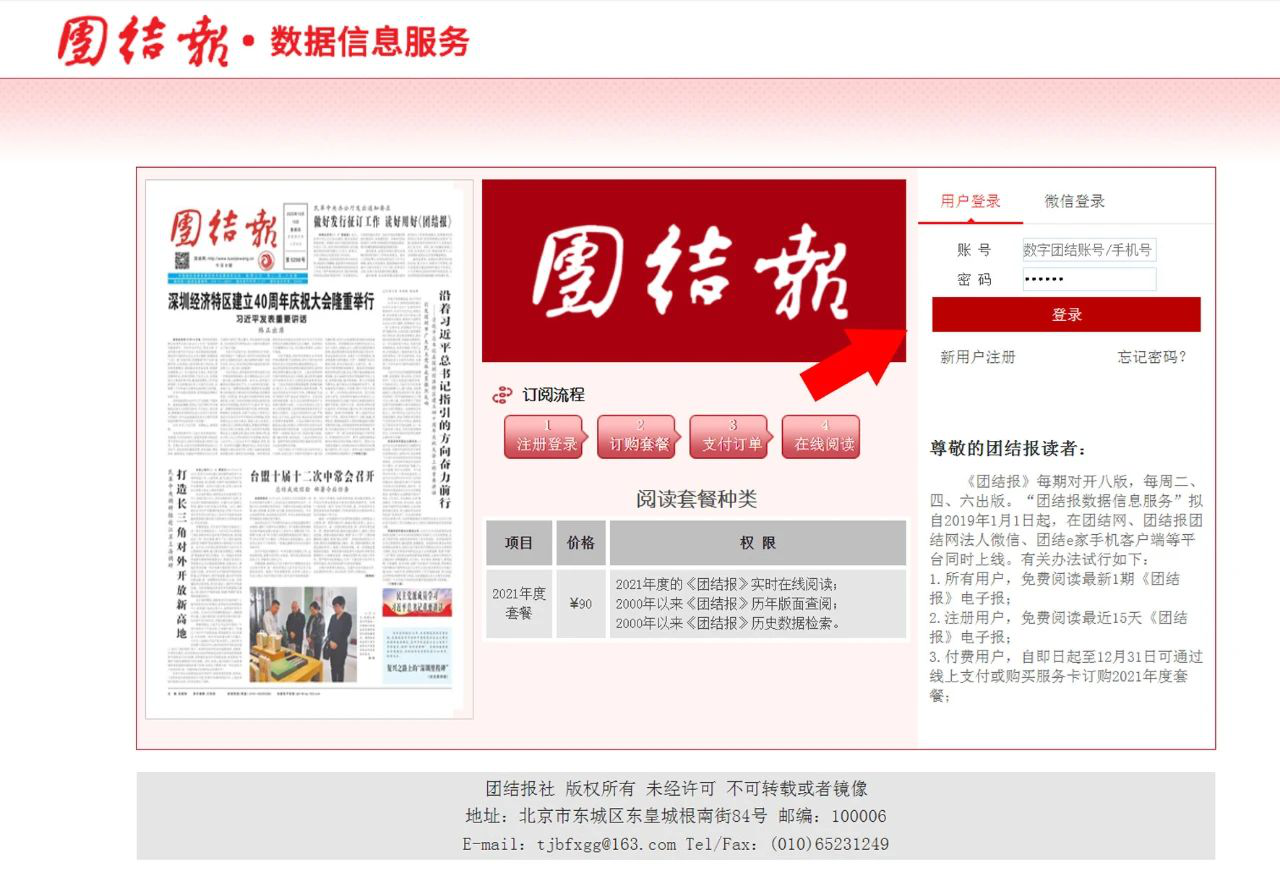Open the 新用户注册 link

[977, 357]
